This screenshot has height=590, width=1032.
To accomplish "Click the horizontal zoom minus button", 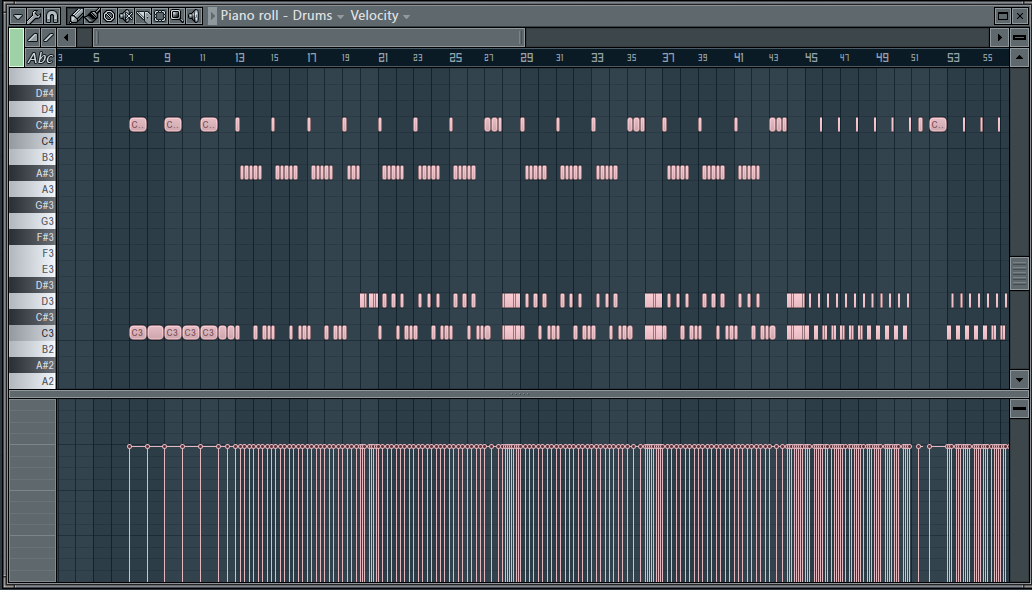I will [x=1019, y=37].
